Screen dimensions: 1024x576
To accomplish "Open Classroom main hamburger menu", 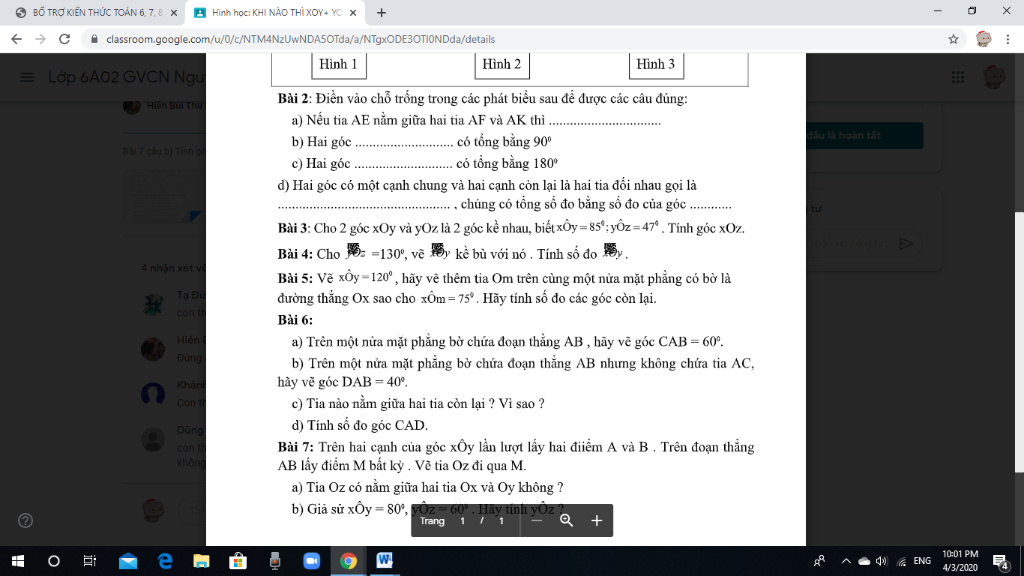I will coord(27,77).
